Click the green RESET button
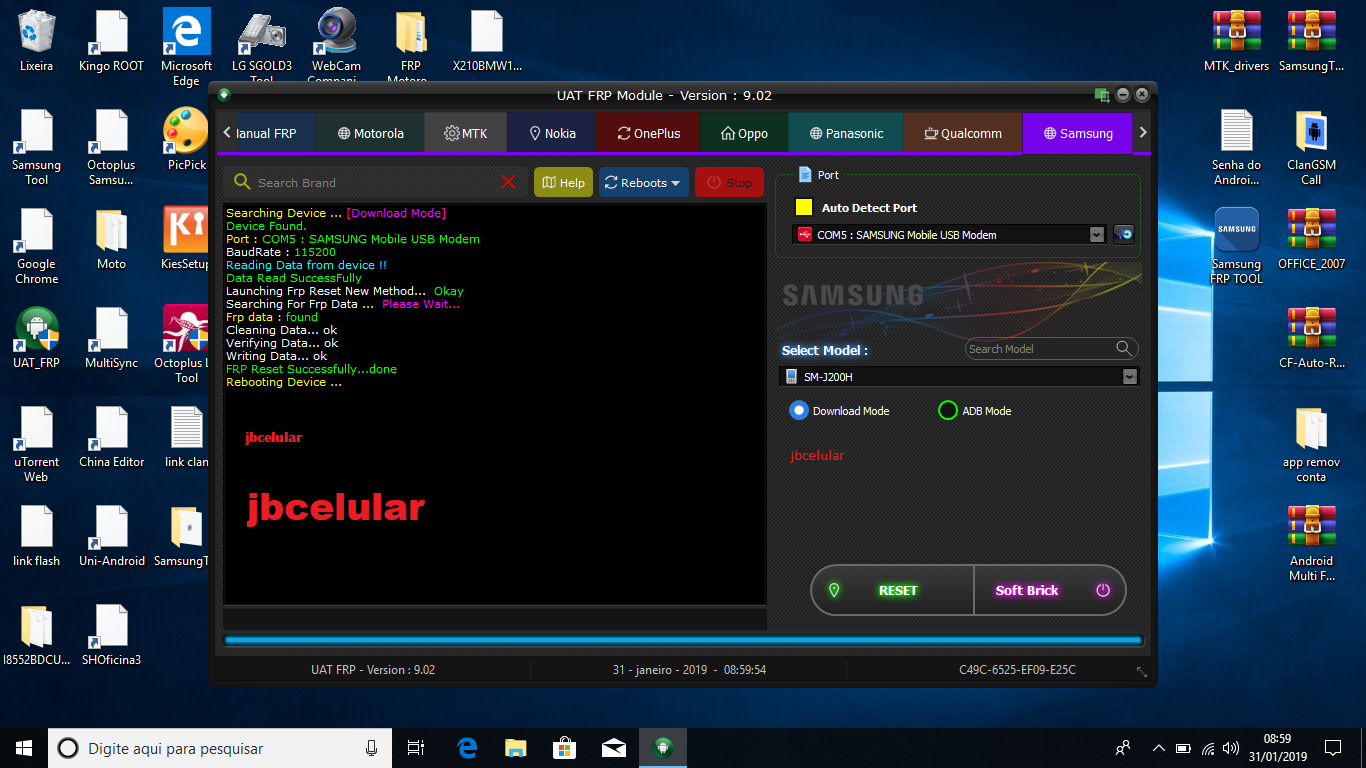The image size is (1366, 768). tap(892, 590)
